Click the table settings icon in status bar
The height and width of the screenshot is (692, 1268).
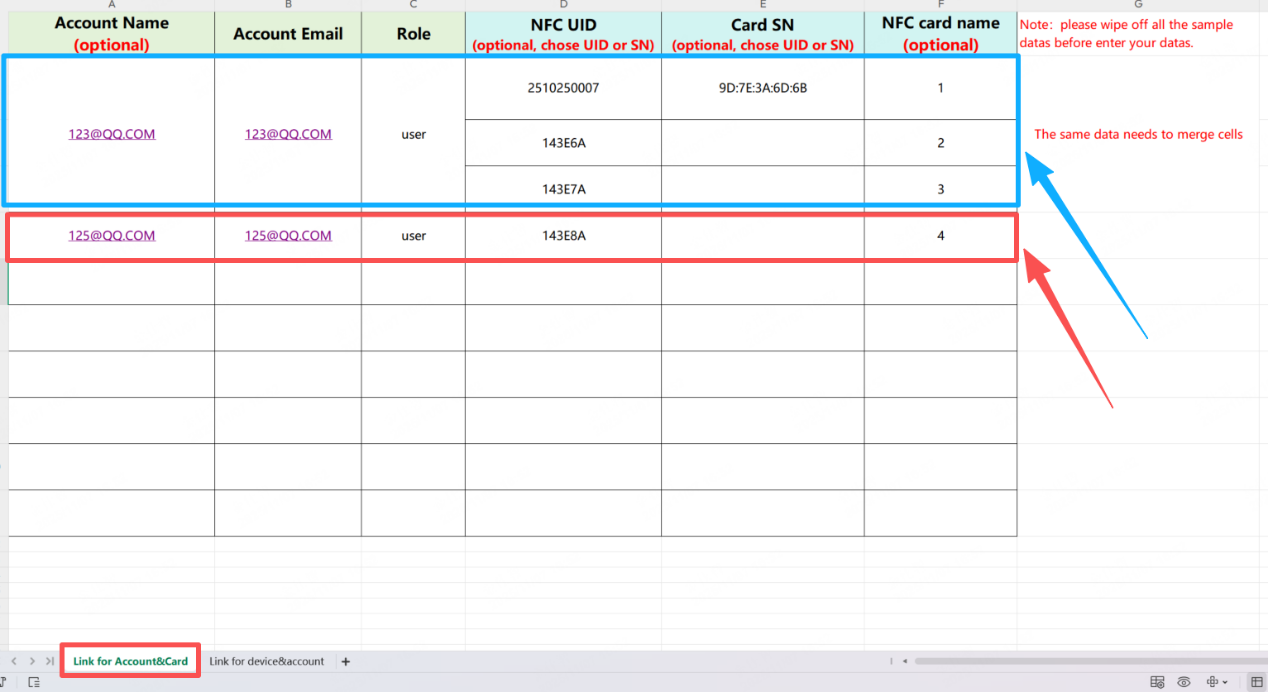click(1157, 682)
